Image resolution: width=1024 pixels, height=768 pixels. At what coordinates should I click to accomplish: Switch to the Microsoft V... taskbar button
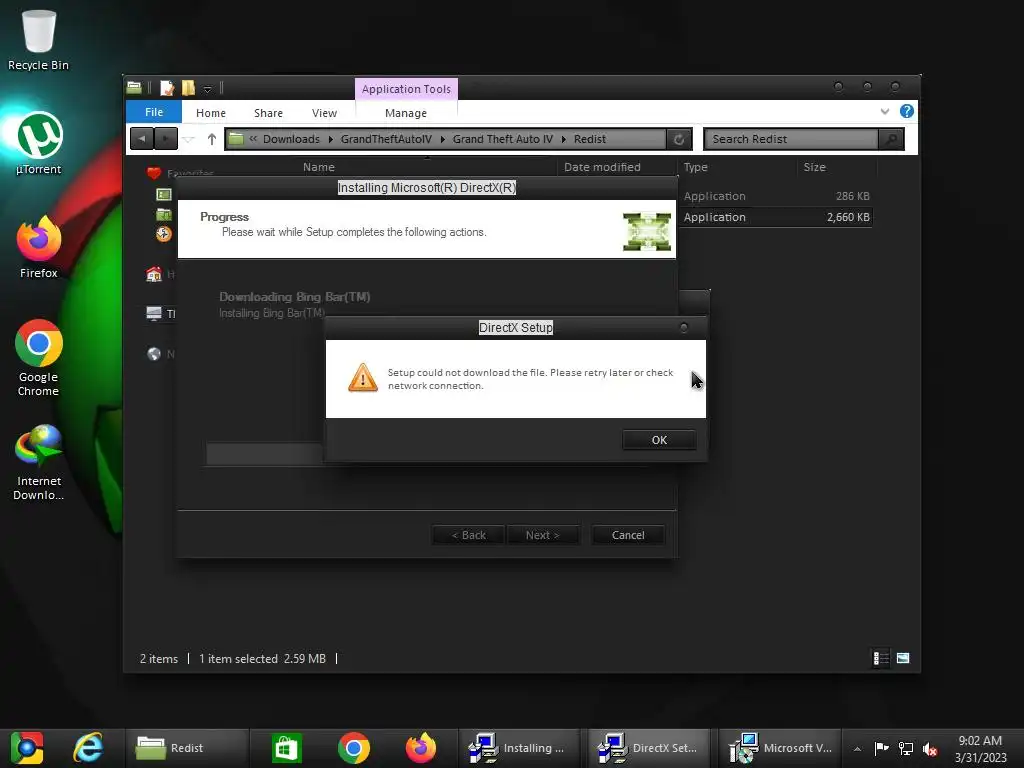pyautogui.click(x=780, y=748)
